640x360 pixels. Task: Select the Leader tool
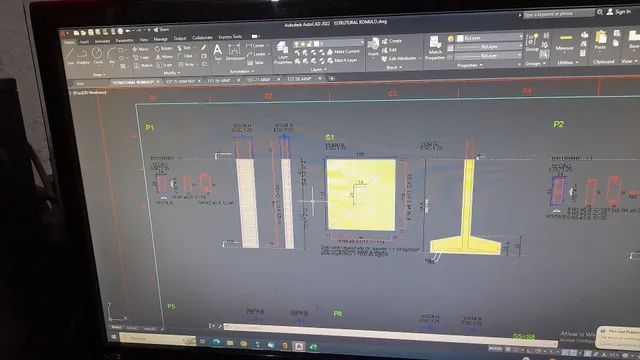coord(257,54)
